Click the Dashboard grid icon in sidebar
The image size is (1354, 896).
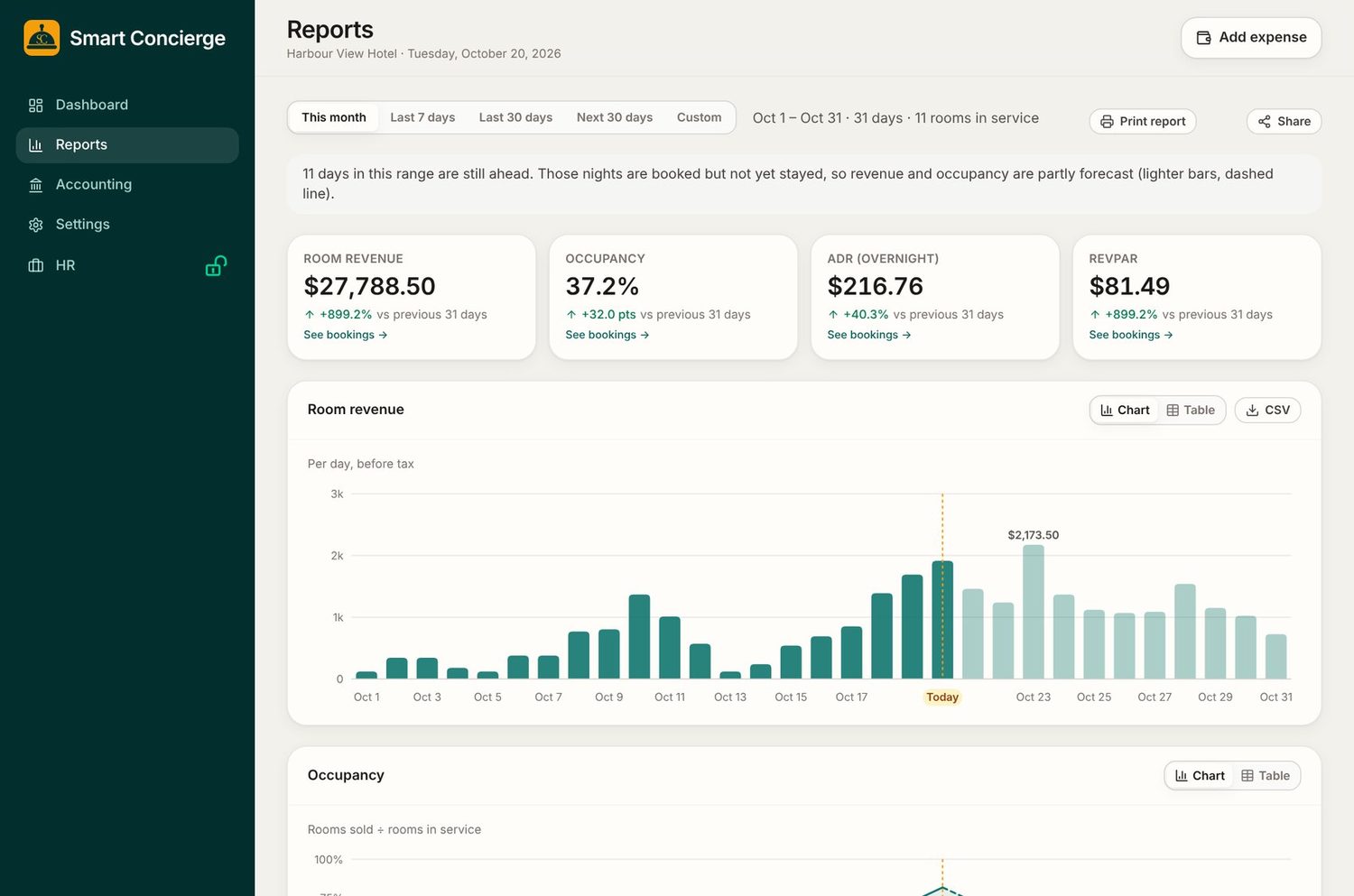pyautogui.click(x=36, y=106)
